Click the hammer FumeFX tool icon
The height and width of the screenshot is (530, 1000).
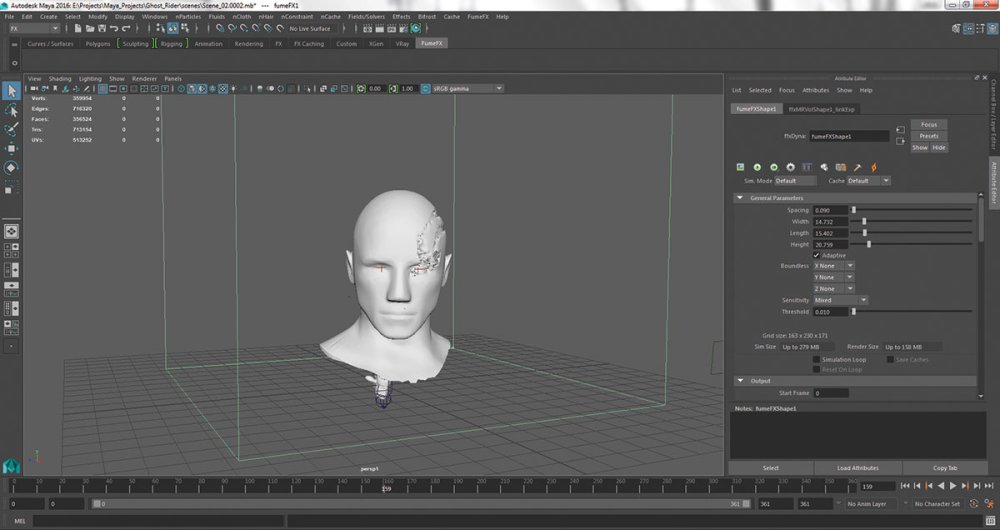coord(857,167)
